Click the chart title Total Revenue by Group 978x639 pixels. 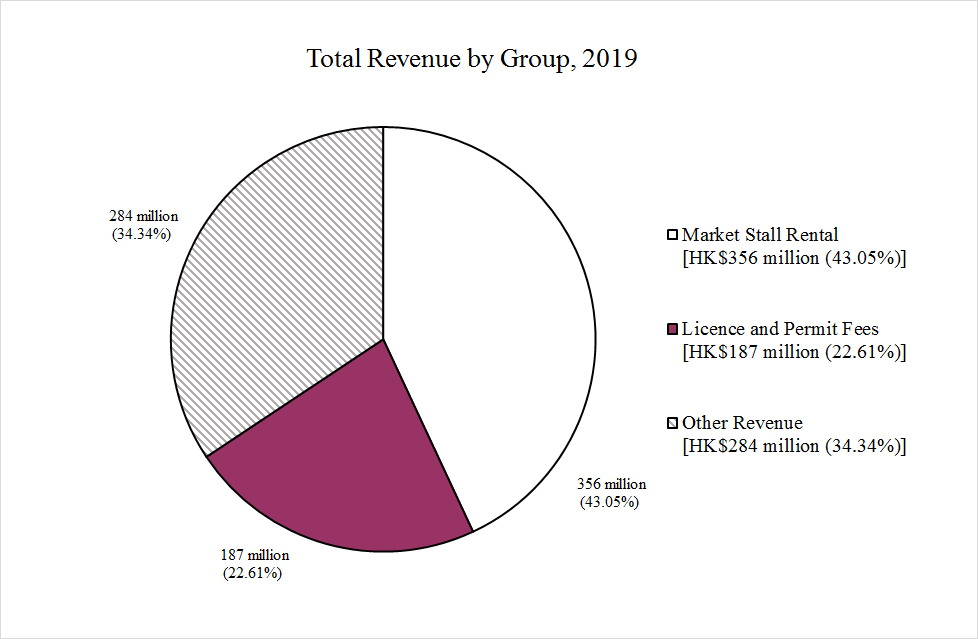coord(472,59)
